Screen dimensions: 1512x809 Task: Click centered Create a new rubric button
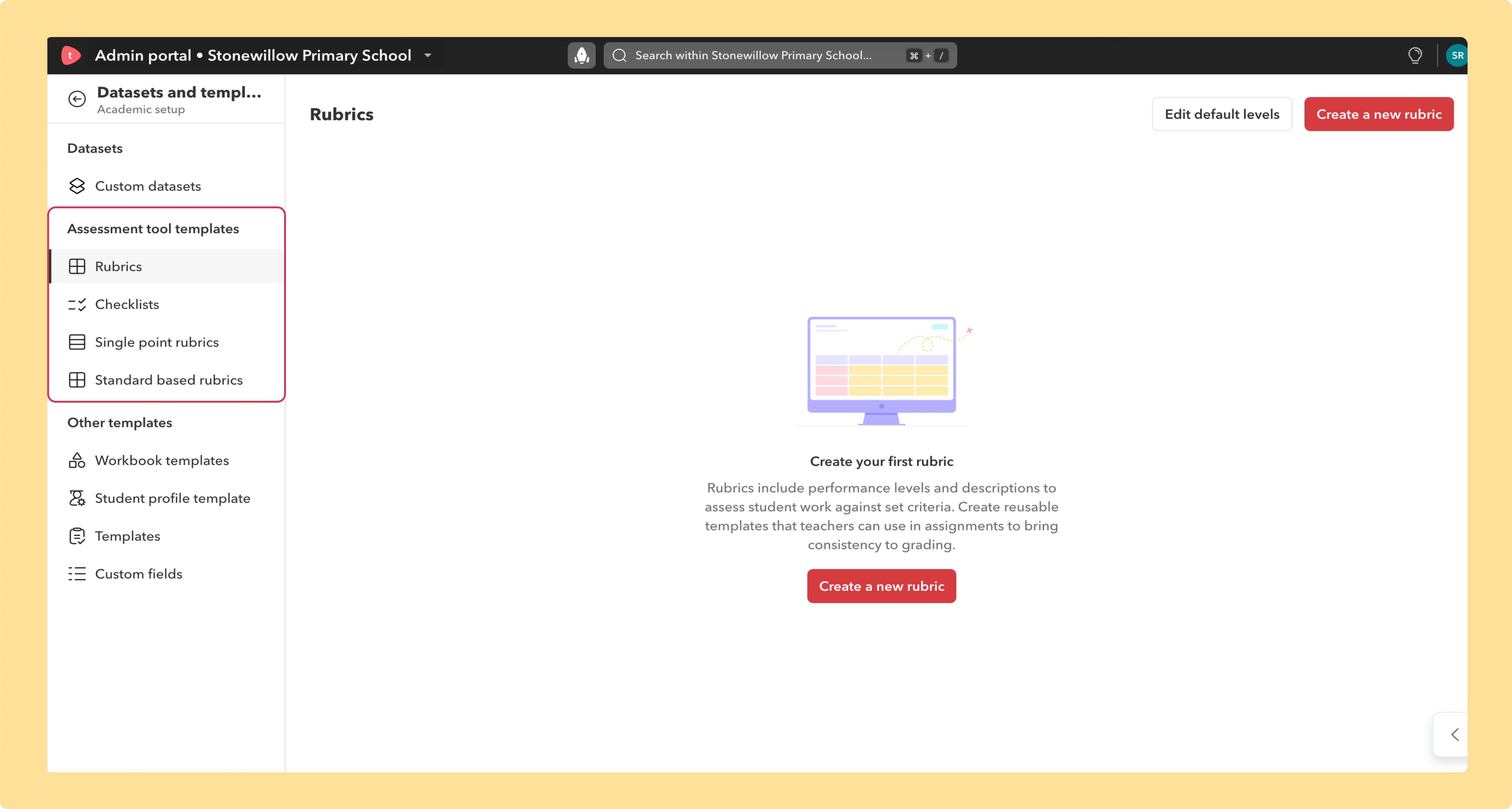click(882, 586)
